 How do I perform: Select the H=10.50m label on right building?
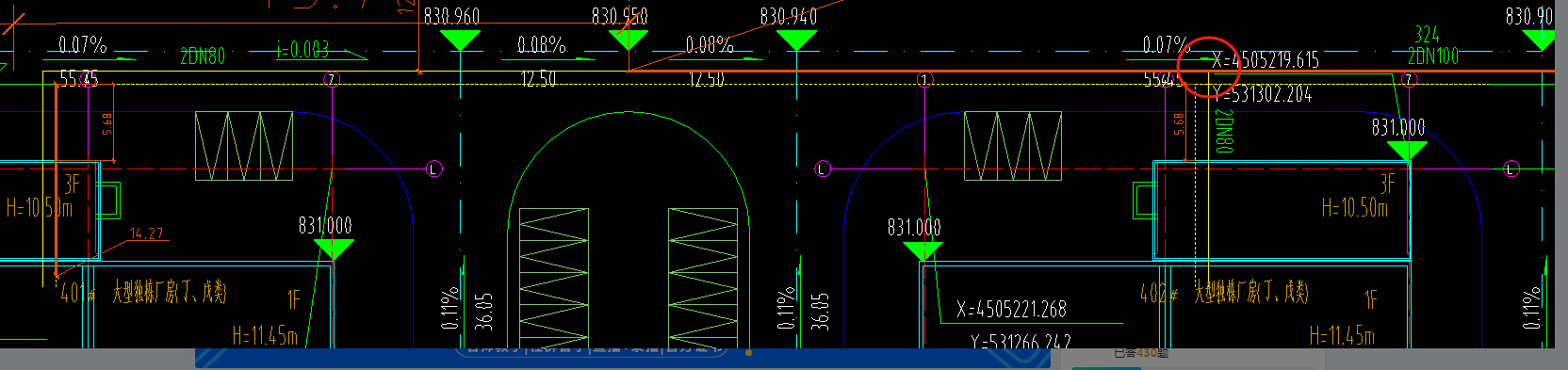(x=1355, y=207)
